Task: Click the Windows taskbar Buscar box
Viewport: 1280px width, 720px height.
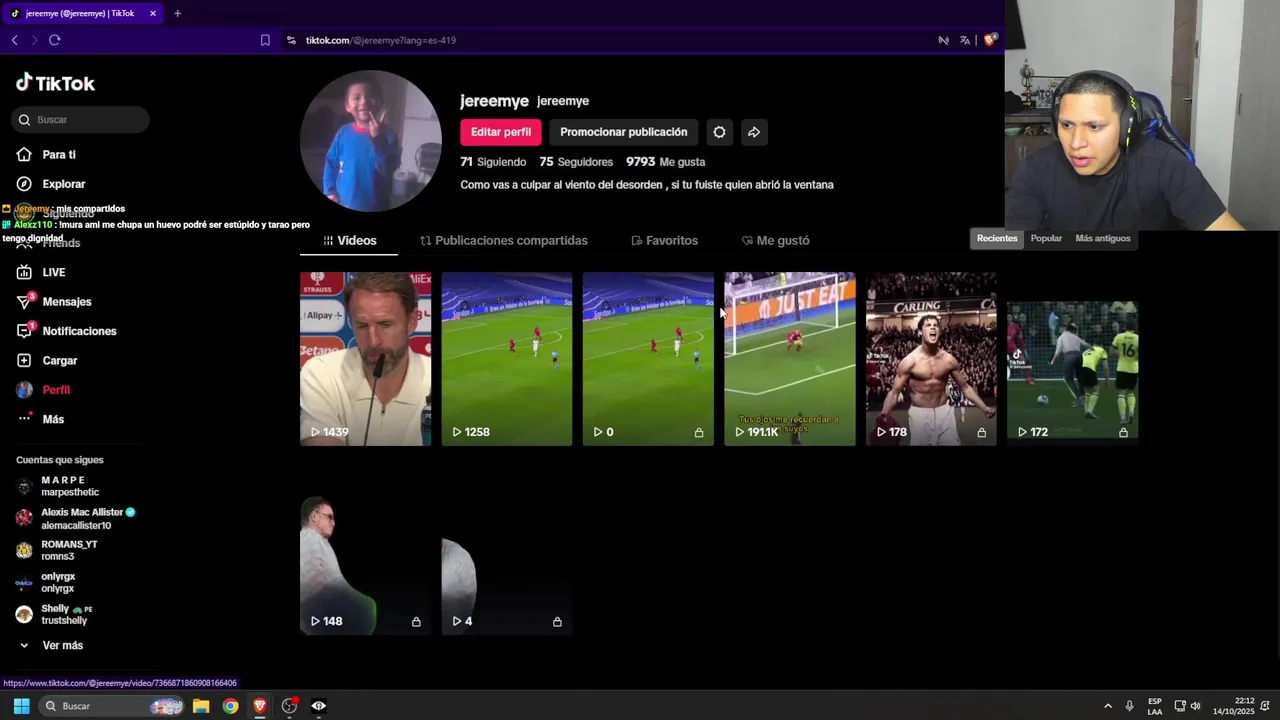Action: point(111,706)
